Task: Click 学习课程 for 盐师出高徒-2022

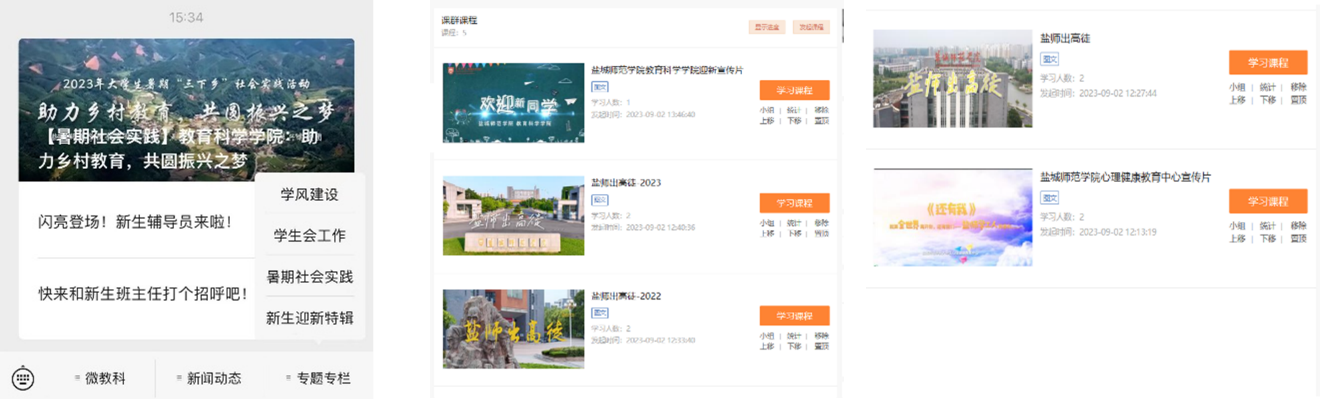Action: point(794,316)
